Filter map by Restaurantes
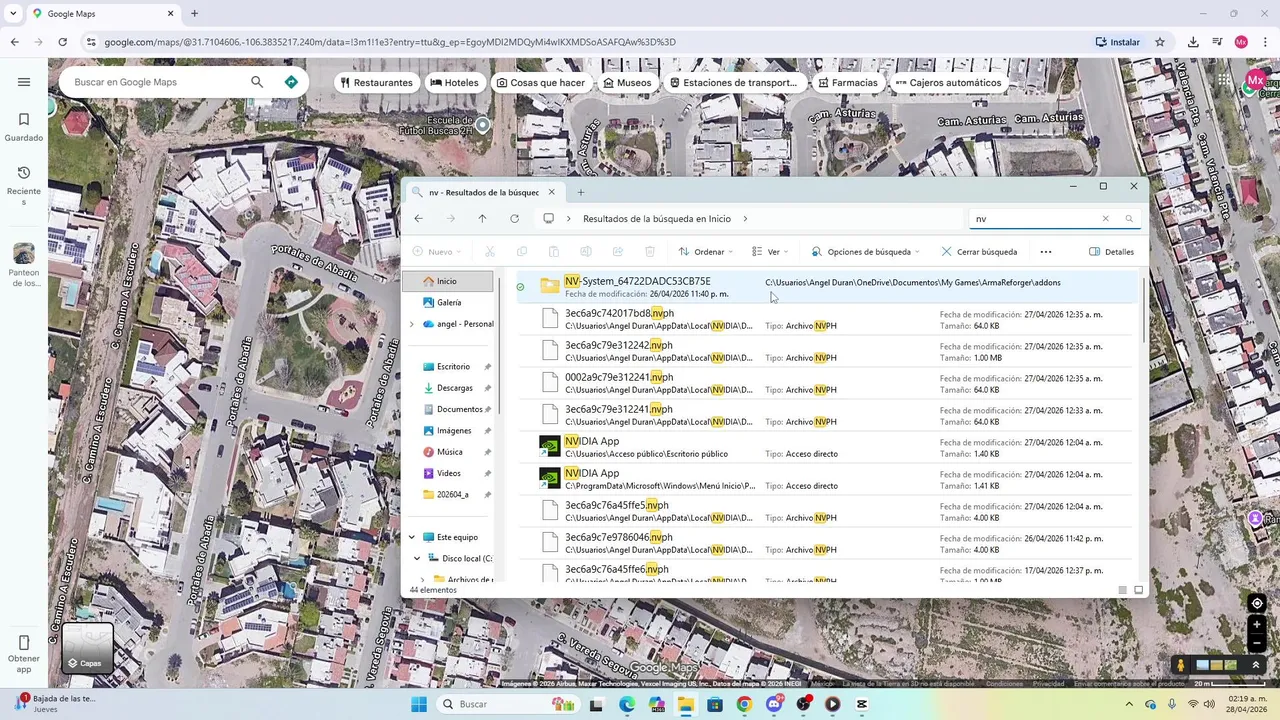Viewport: 1280px width, 720px height. pyautogui.click(x=376, y=83)
